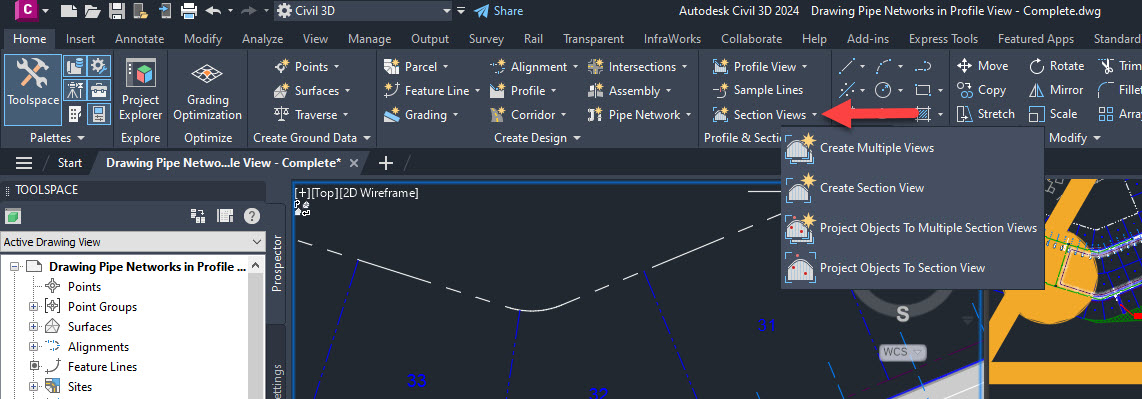
Task: Click the Profile View tool
Action: (760, 66)
